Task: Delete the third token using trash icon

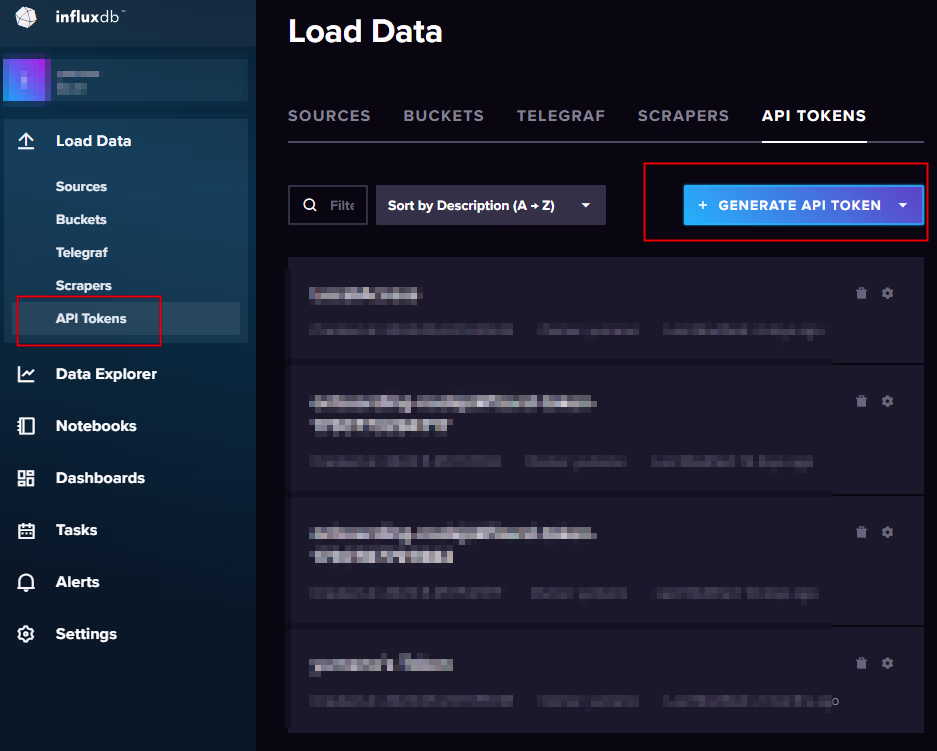Action: [x=861, y=532]
